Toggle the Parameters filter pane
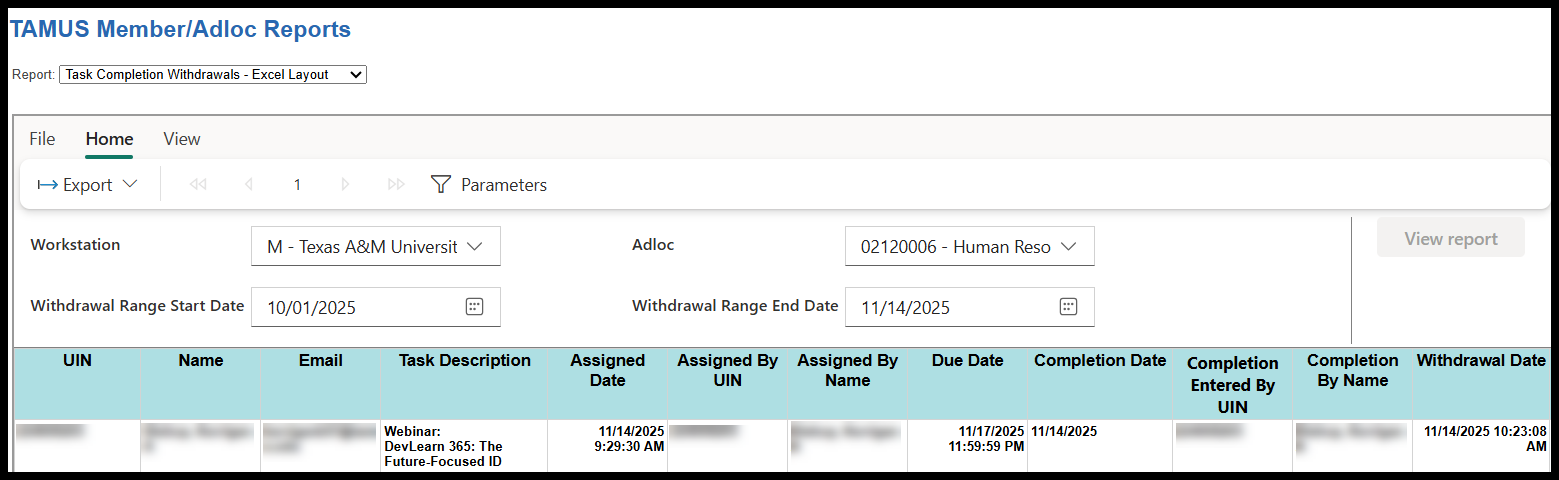This screenshot has height=480, width=1559. (489, 185)
